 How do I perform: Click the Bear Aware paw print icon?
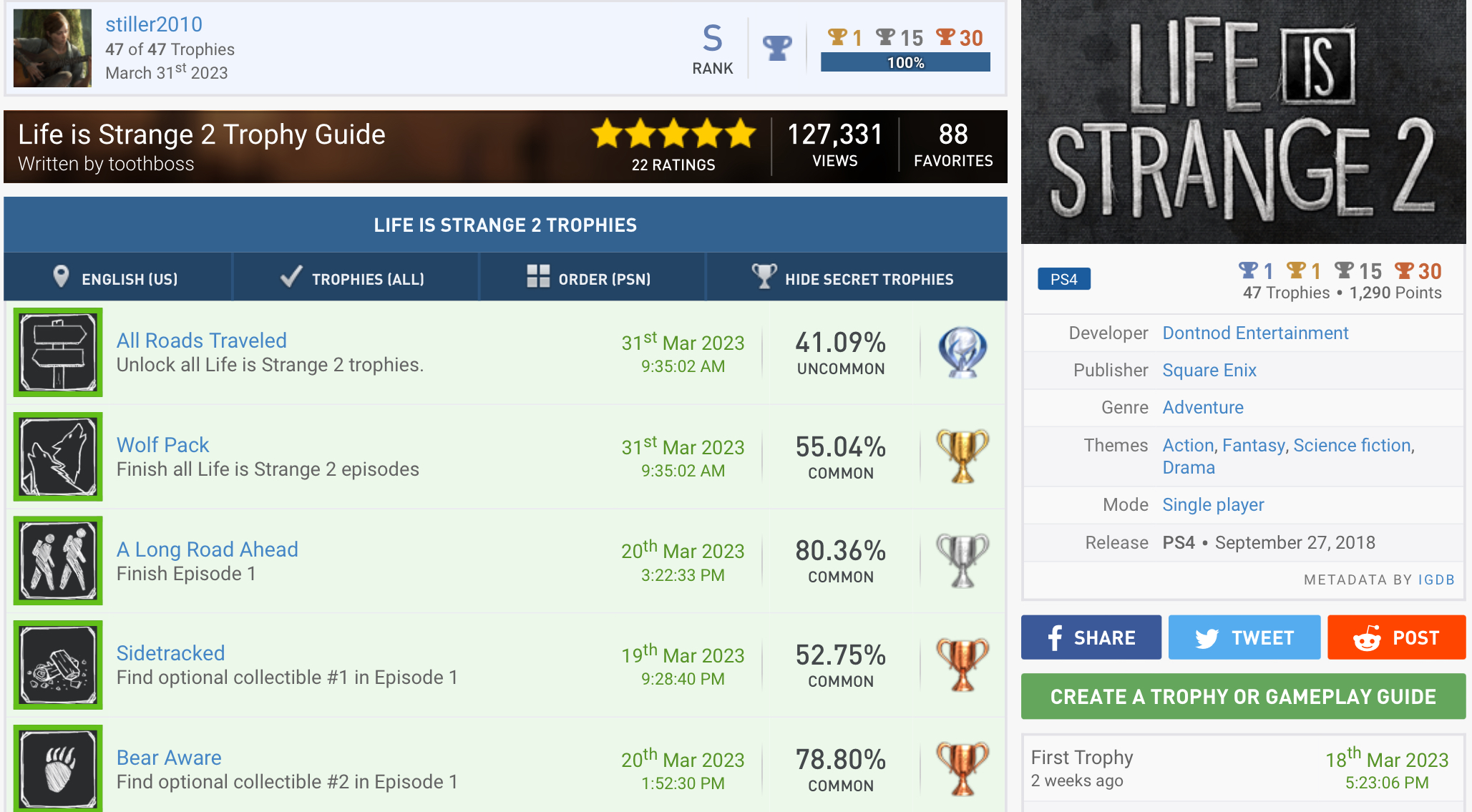[x=58, y=768]
